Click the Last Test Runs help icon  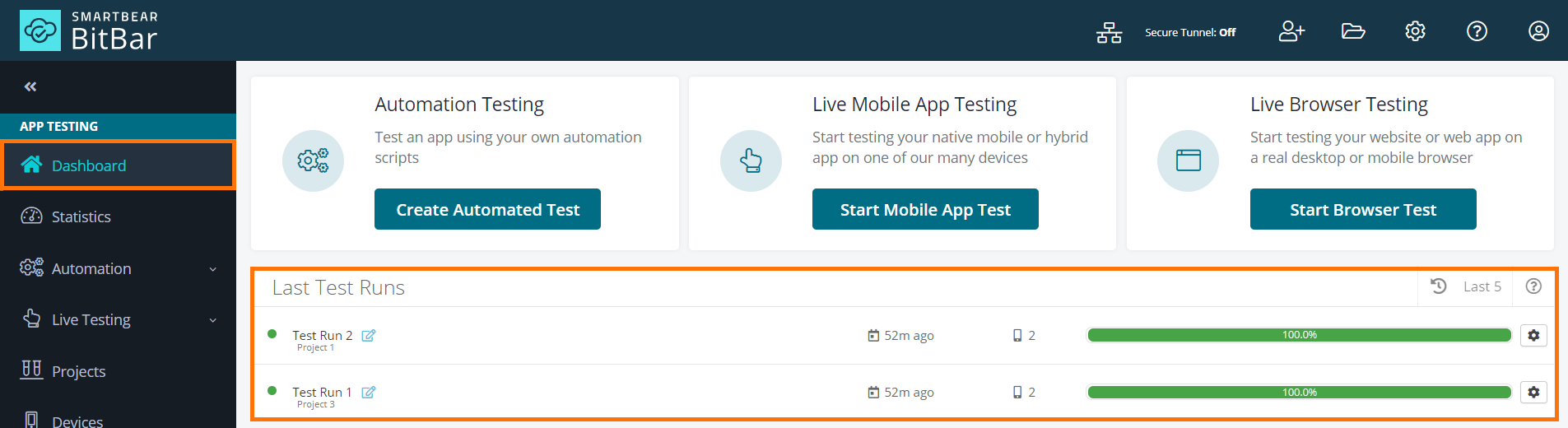(1533, 286)
